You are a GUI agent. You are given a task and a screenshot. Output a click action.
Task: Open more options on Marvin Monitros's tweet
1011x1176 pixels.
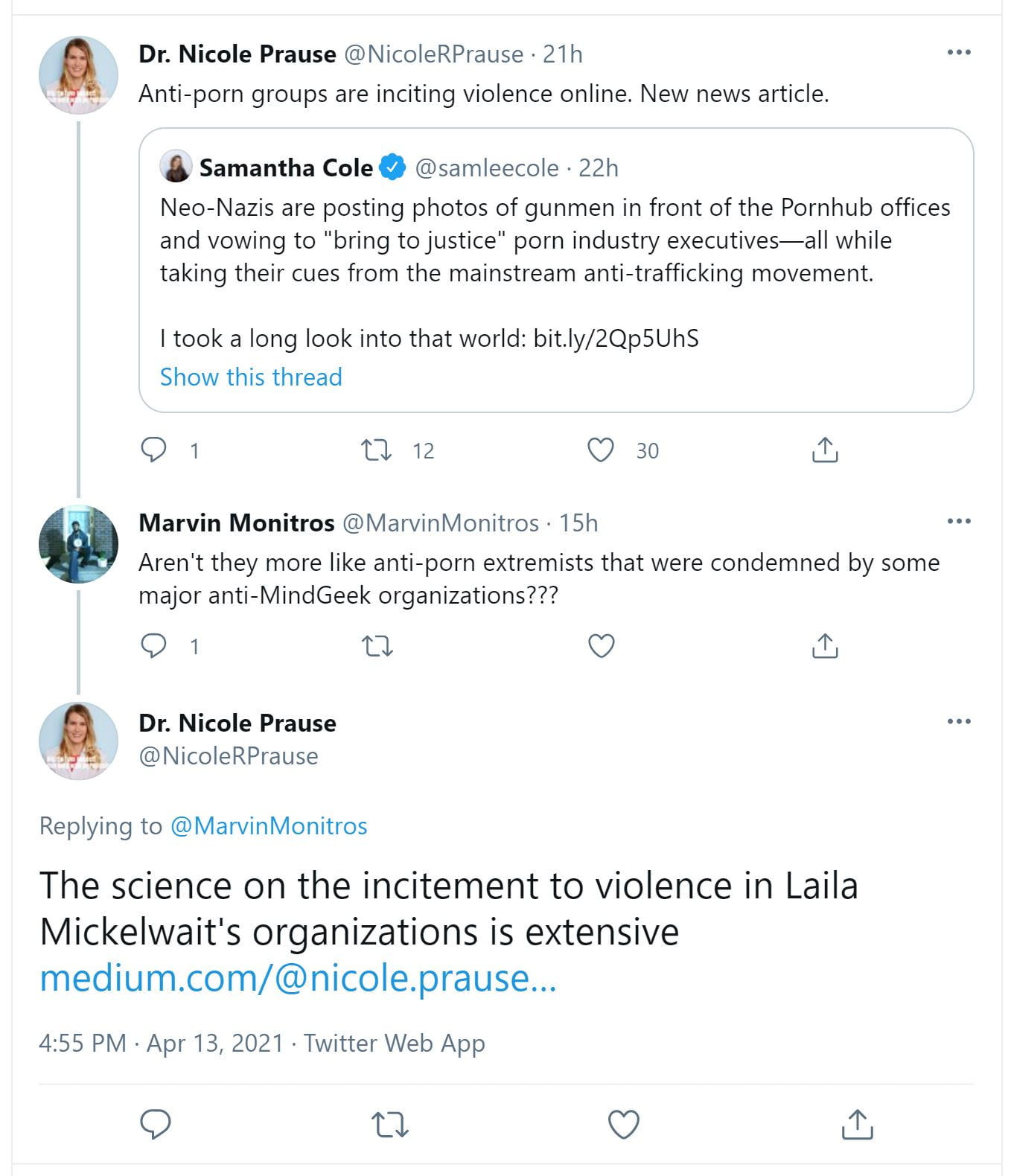point(959,521)
